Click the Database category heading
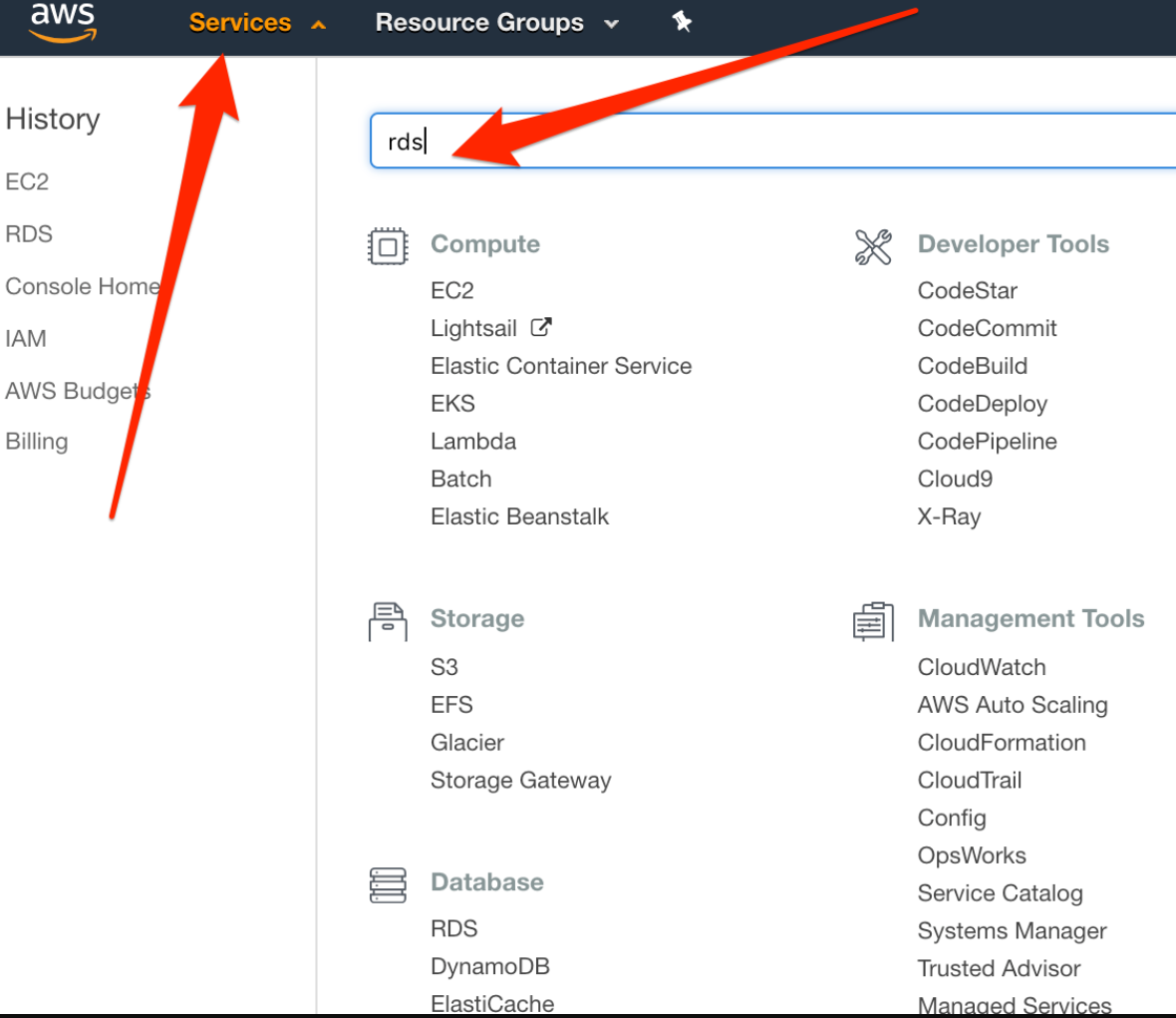 pos(486,882)
